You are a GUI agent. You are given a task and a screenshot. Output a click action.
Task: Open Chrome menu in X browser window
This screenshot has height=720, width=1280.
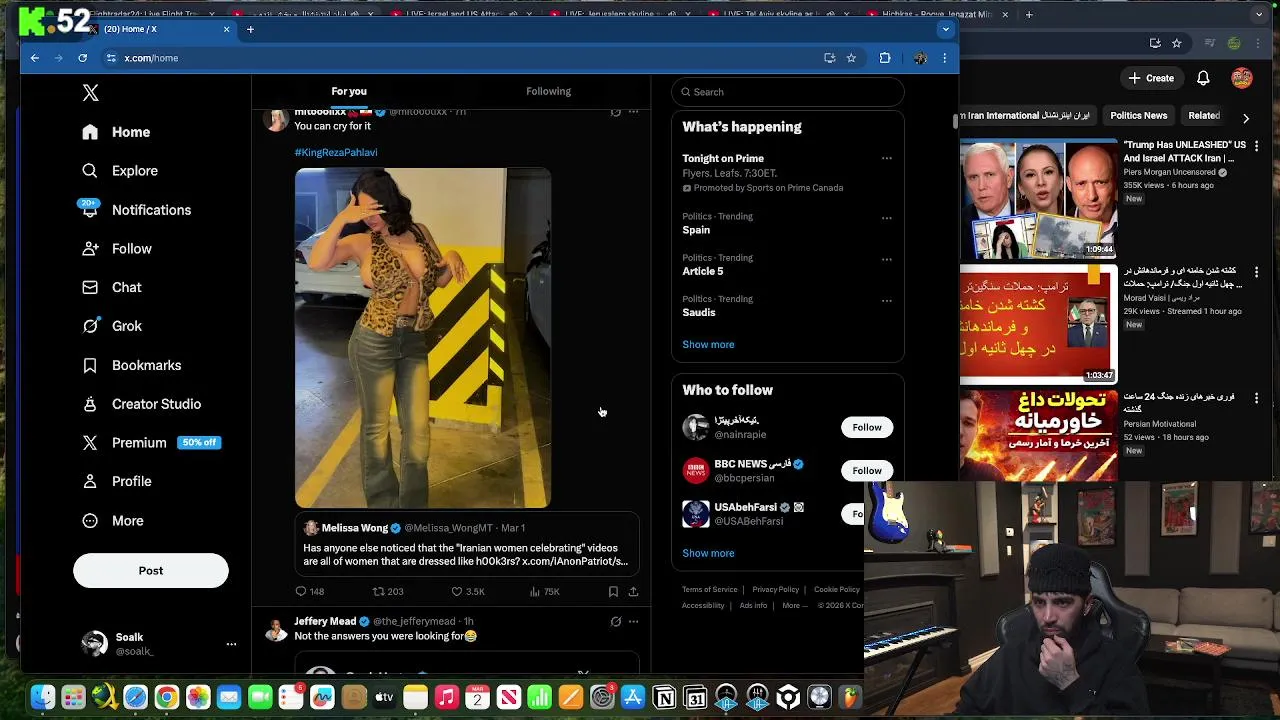[944, 58]
